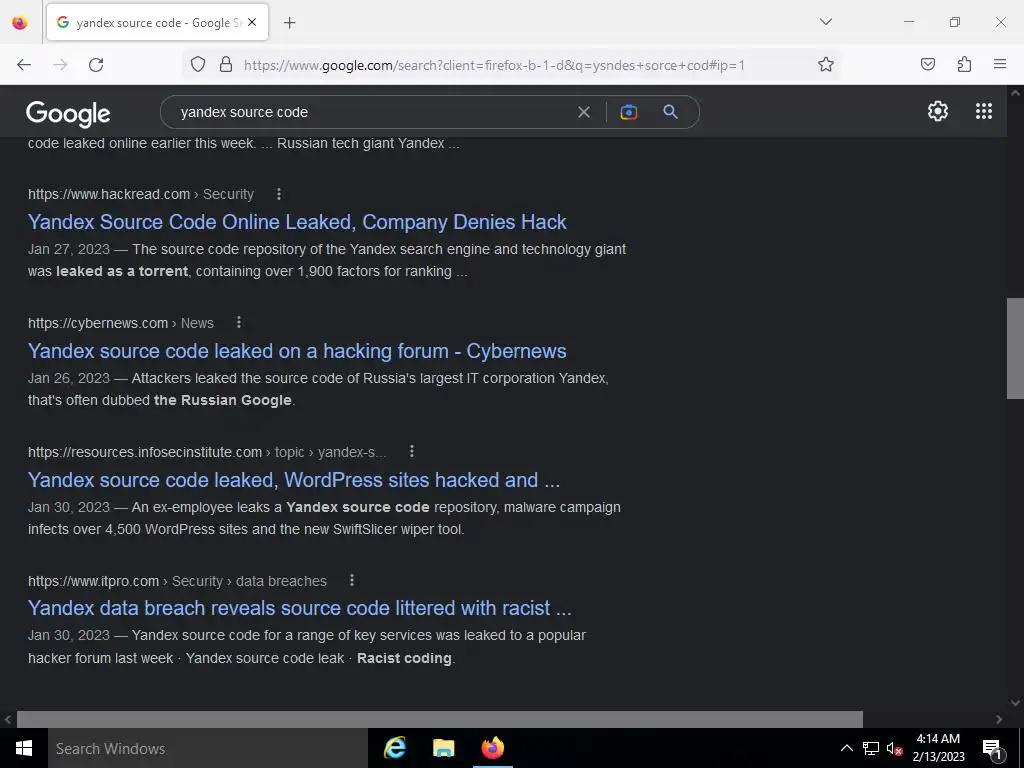Click the Google logo

pos(68,114)
